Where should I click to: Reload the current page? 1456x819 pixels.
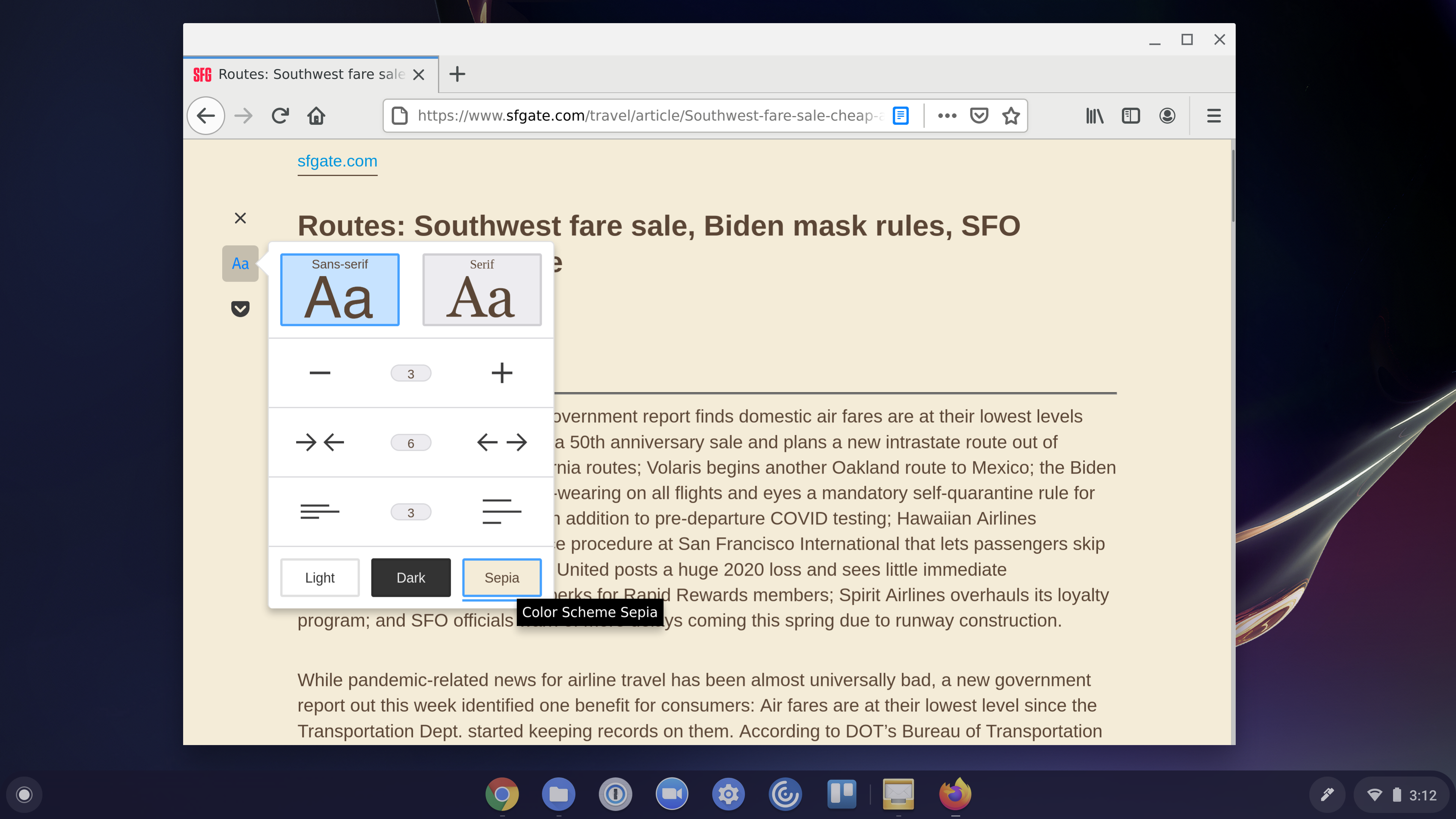[x=280, y=116]
